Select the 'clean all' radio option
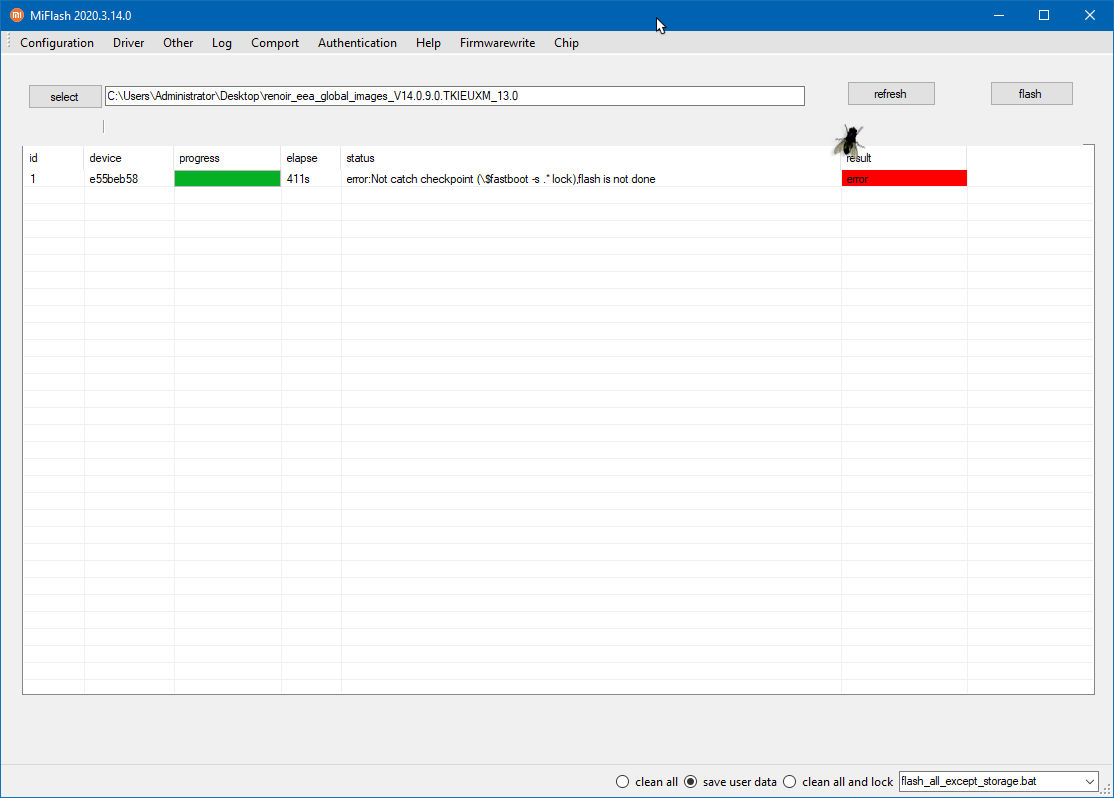Image resolution: width=1114 pixels, height=798 pixels. [623, 781]
